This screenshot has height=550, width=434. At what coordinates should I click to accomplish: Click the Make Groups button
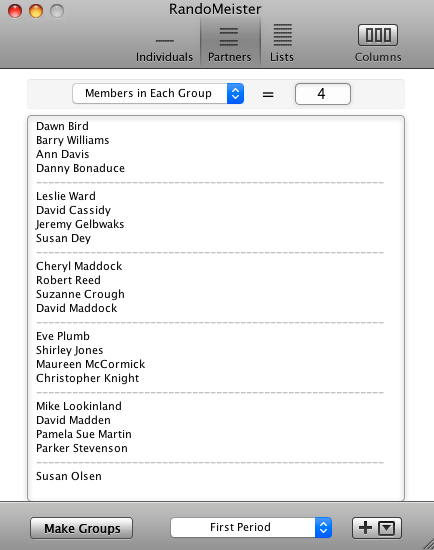tap(81, 528)
